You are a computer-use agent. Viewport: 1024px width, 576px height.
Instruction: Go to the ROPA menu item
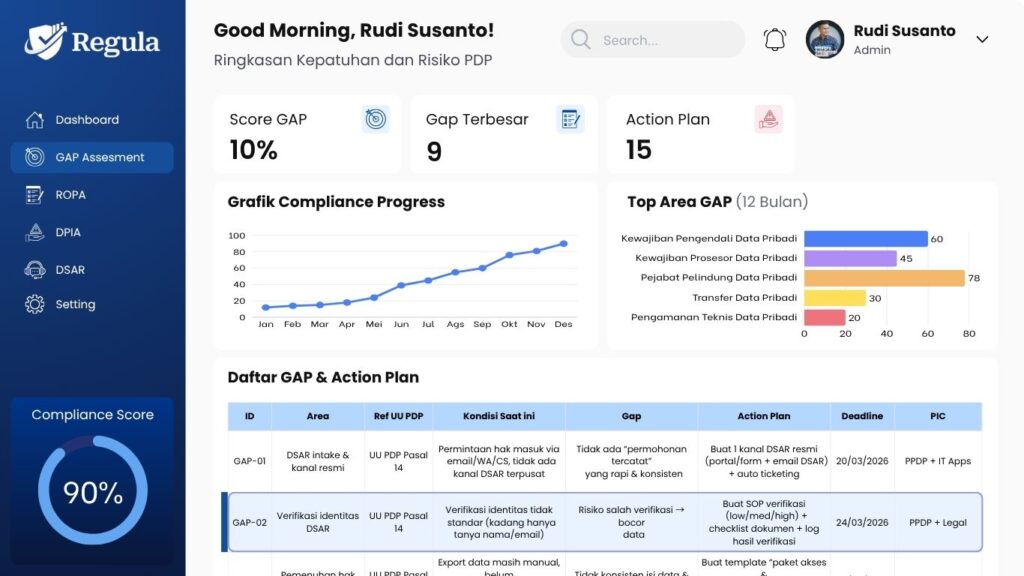pos(70,195)
